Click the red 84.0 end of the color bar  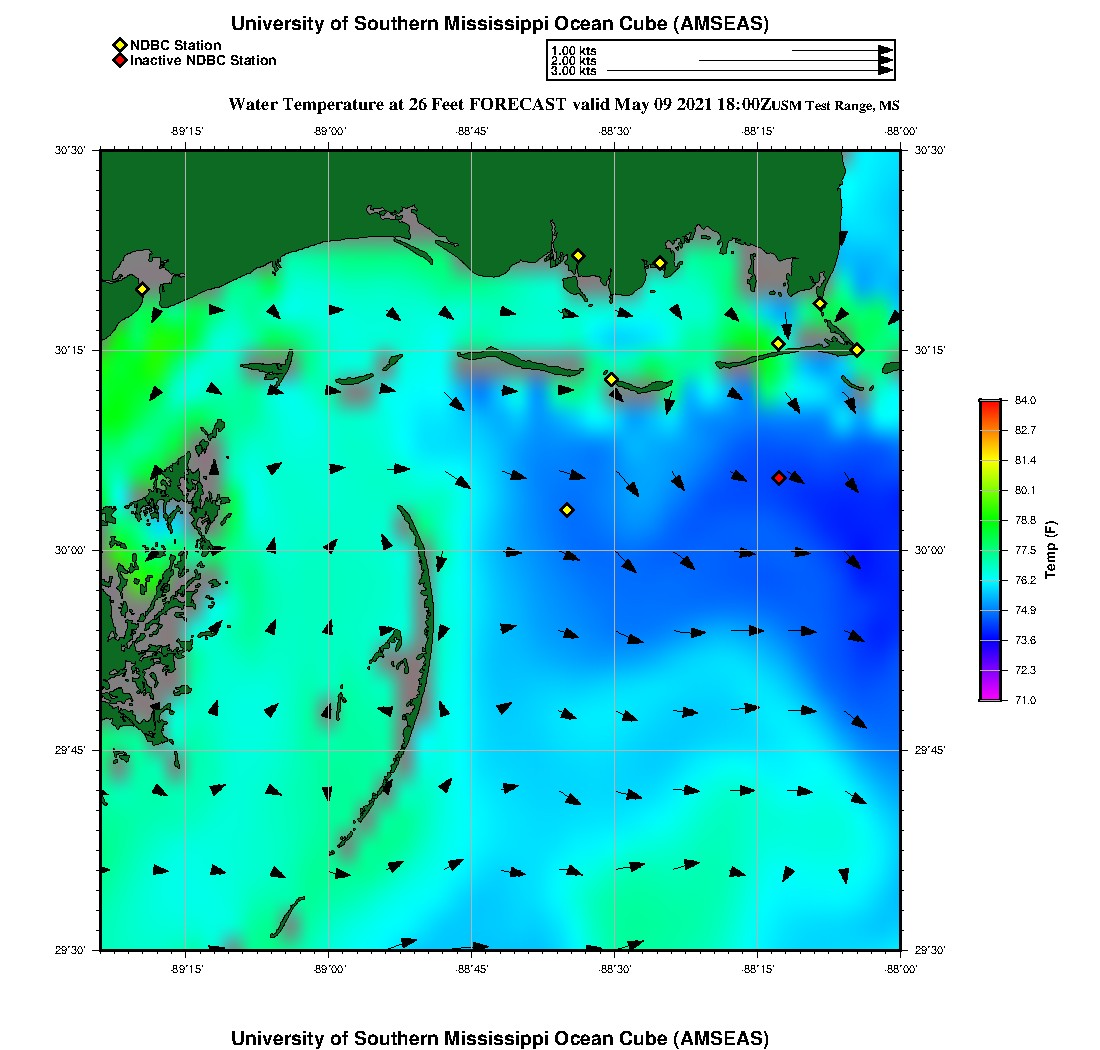[x=990, y=403]
